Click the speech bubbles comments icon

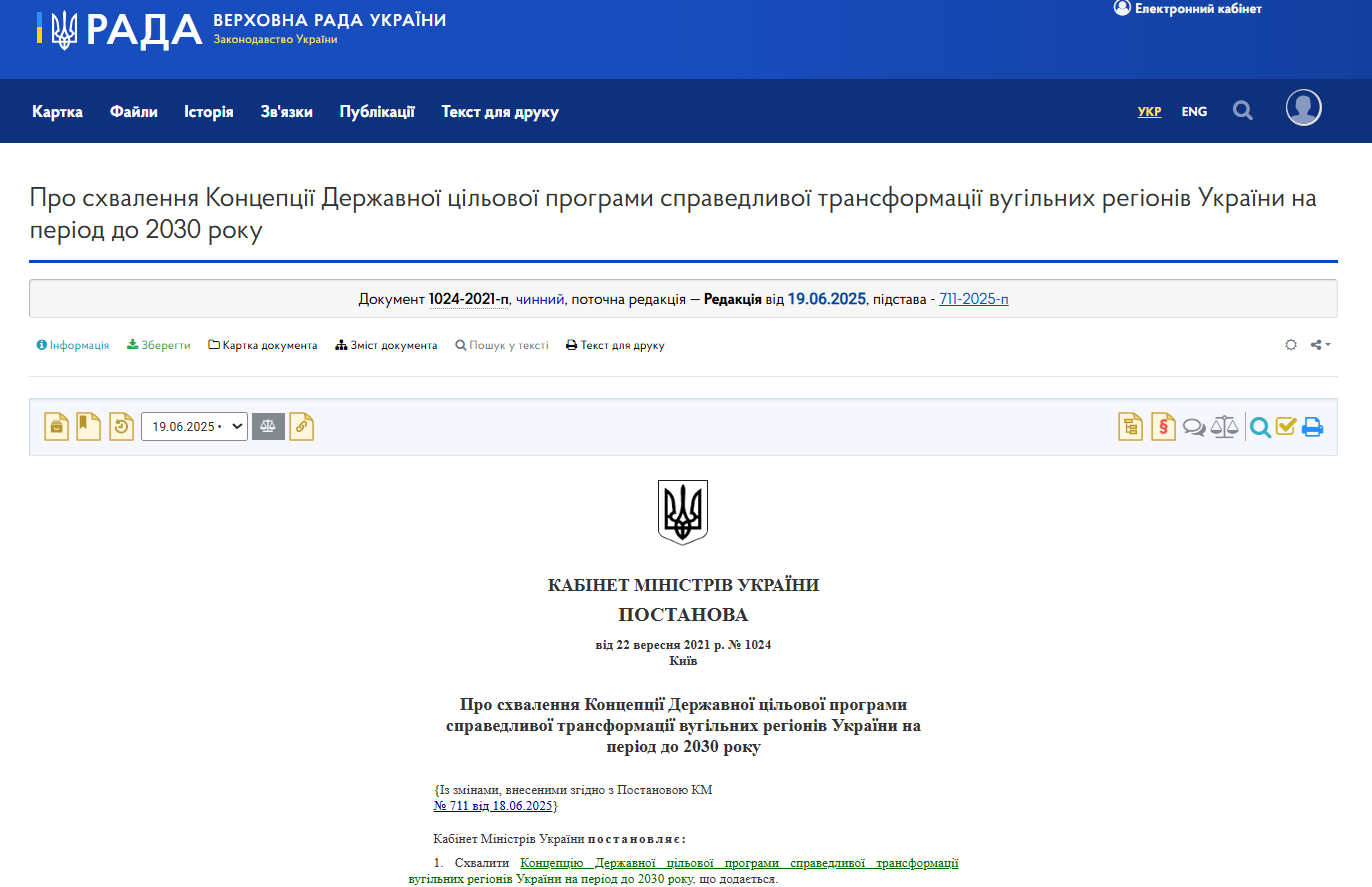click(1194, 428)
